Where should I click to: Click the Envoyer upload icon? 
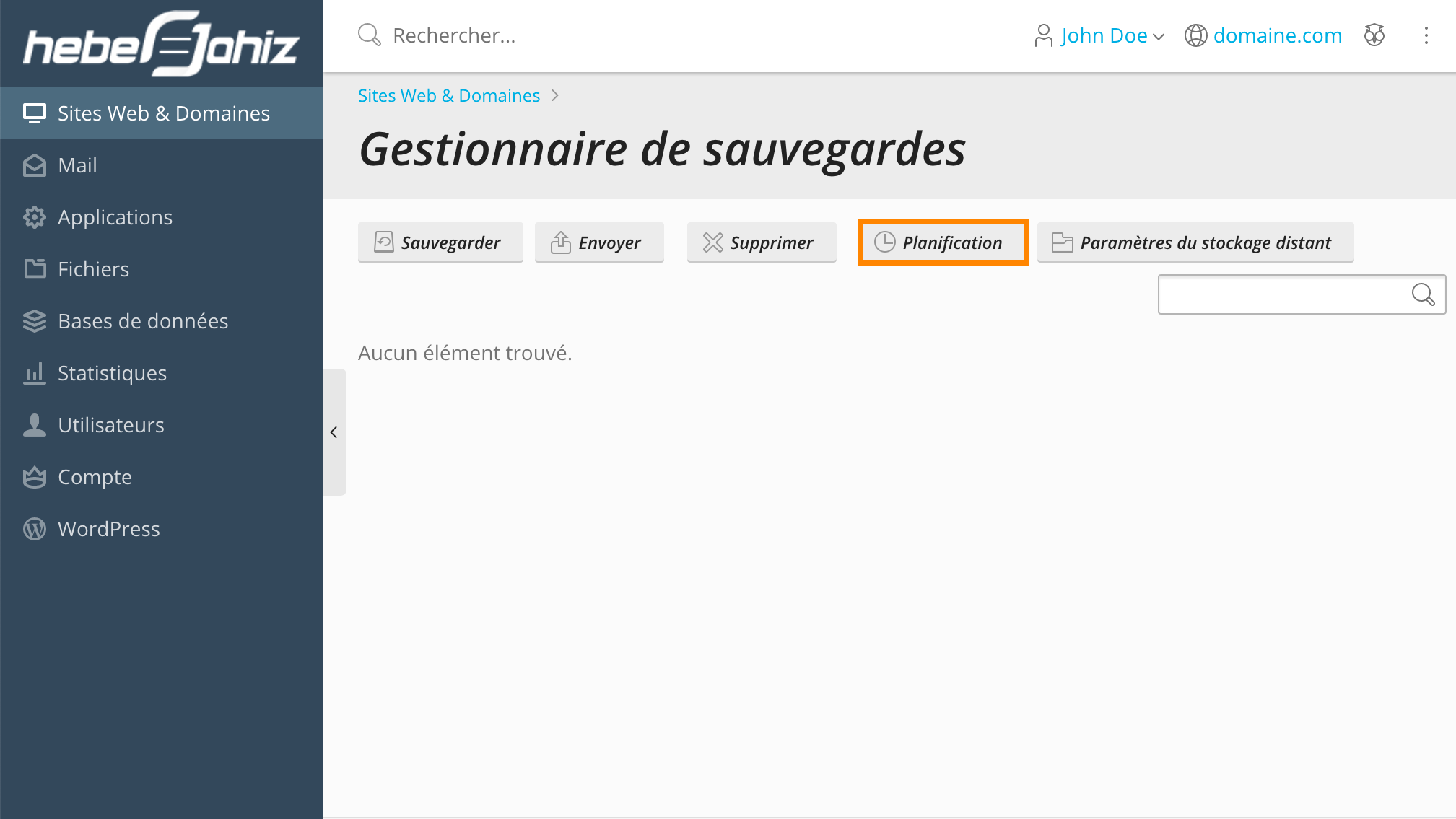point(561,242)
